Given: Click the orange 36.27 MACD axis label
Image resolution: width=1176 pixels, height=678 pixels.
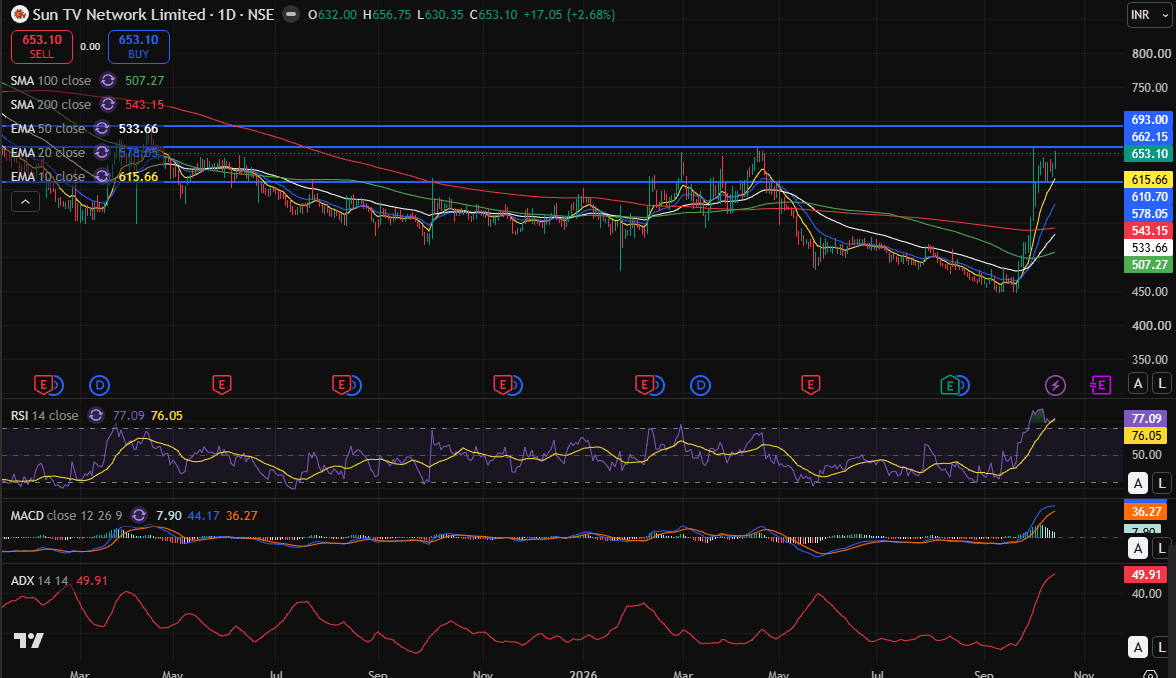Looking at the screenshot, I should pos(1146,512).
